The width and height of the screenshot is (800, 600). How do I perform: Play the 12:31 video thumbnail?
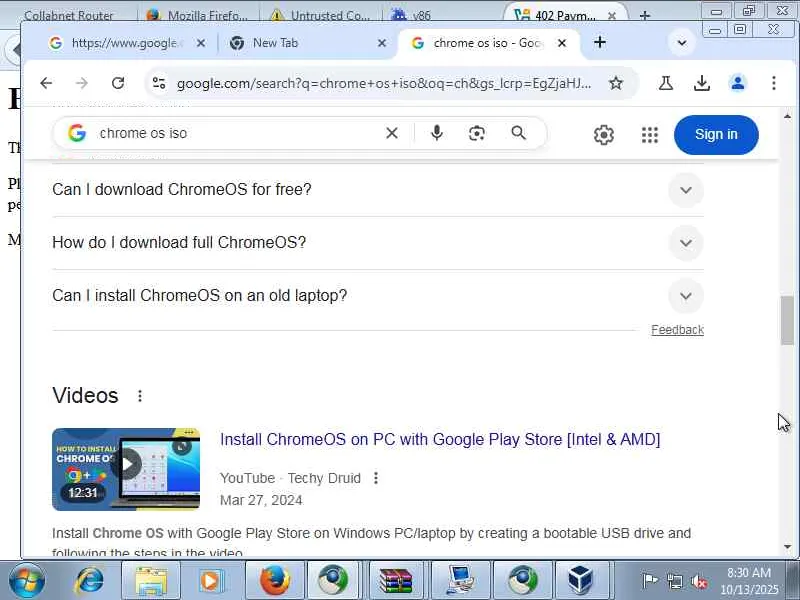tap(126, 469)
